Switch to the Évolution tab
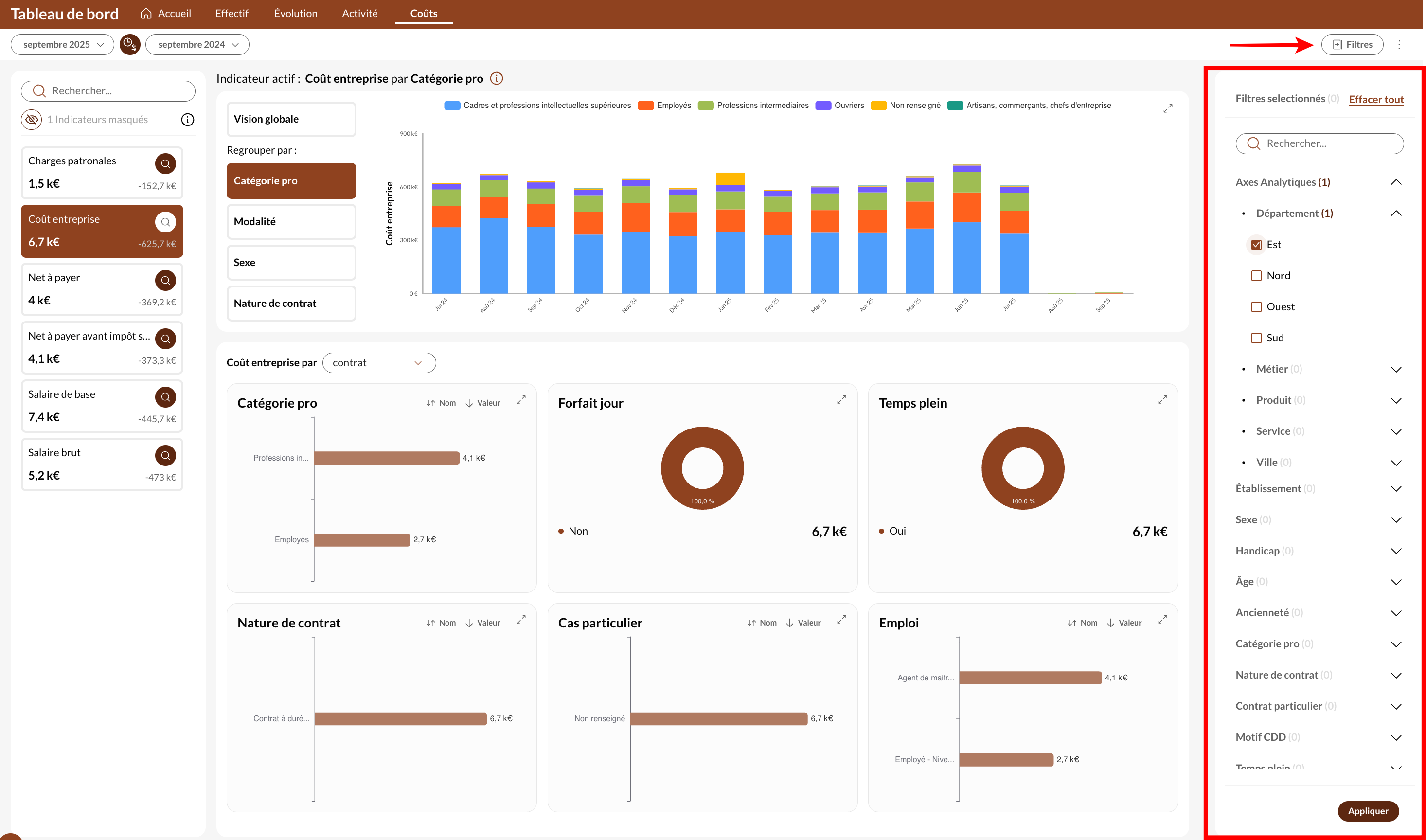The height and width of the screenshot is (840, 1426). point(295,14)
